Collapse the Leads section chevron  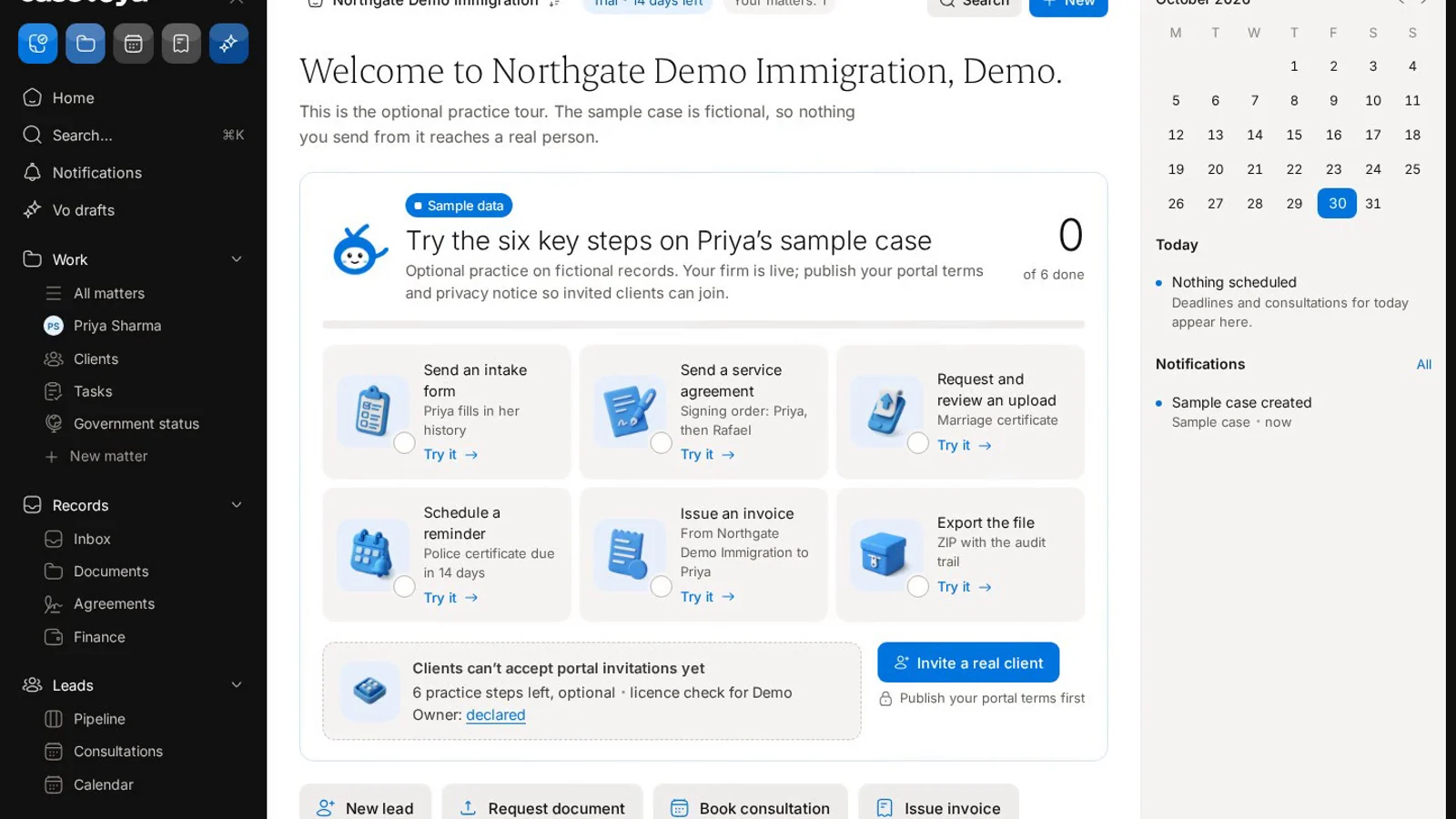237,685
